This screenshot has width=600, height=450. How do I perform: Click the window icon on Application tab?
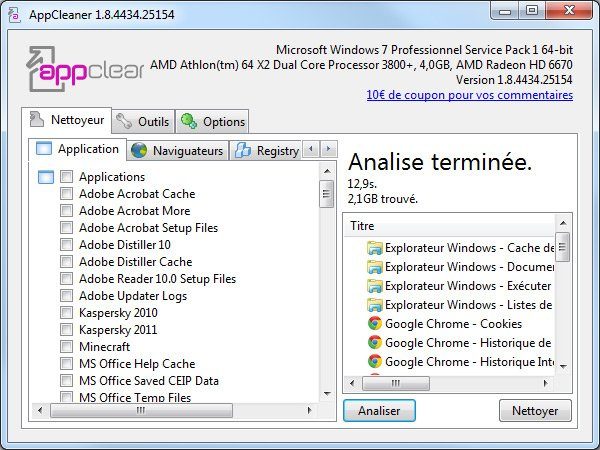point(44,148)
